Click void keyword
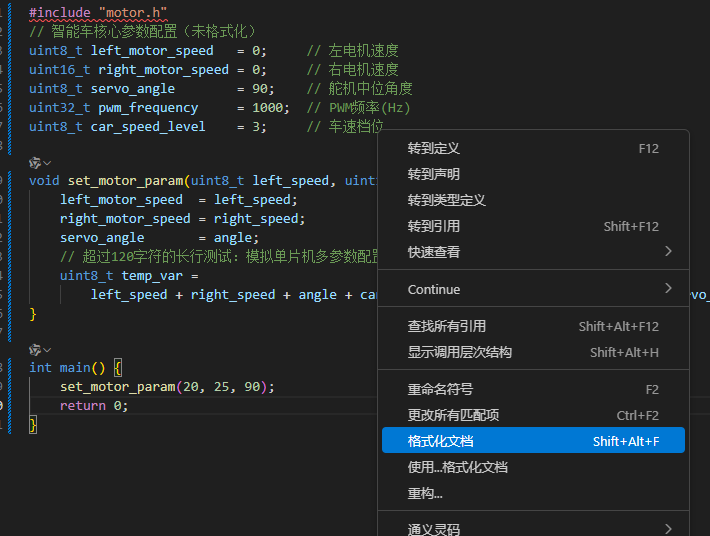The width and height of the screenshot is (710, 536). [x=44, y=181]
